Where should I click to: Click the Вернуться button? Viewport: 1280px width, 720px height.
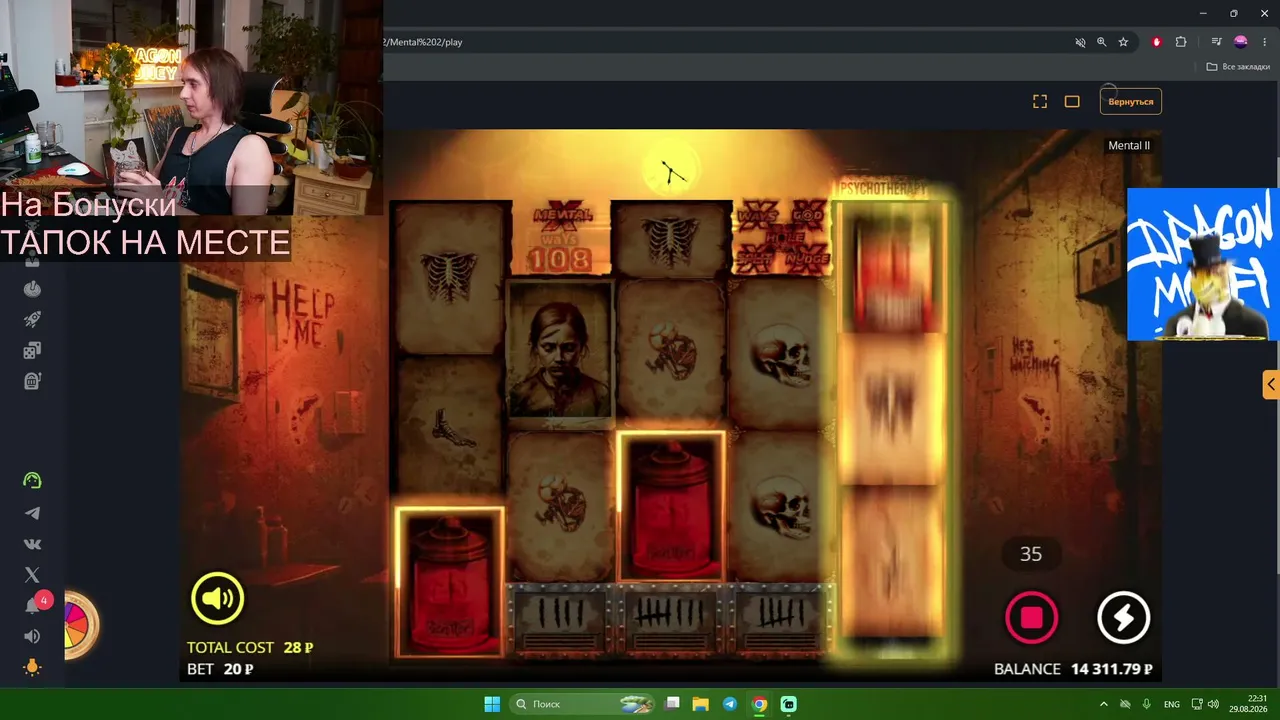tap(1131, 101)
